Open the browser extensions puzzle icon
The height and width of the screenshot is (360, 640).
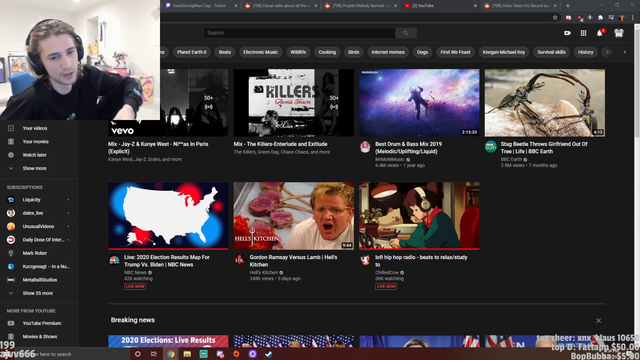[x=600, y=18]
